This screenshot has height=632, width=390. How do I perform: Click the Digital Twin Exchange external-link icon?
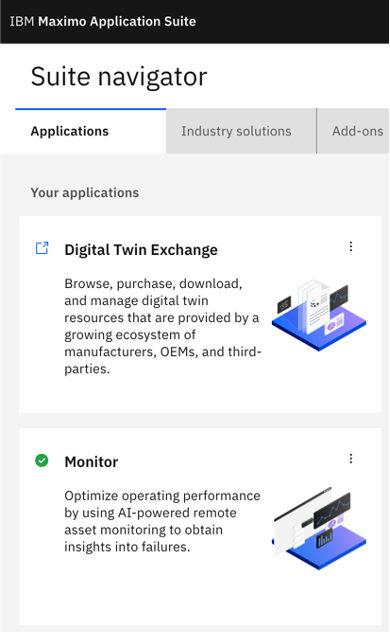coord(42,248)
